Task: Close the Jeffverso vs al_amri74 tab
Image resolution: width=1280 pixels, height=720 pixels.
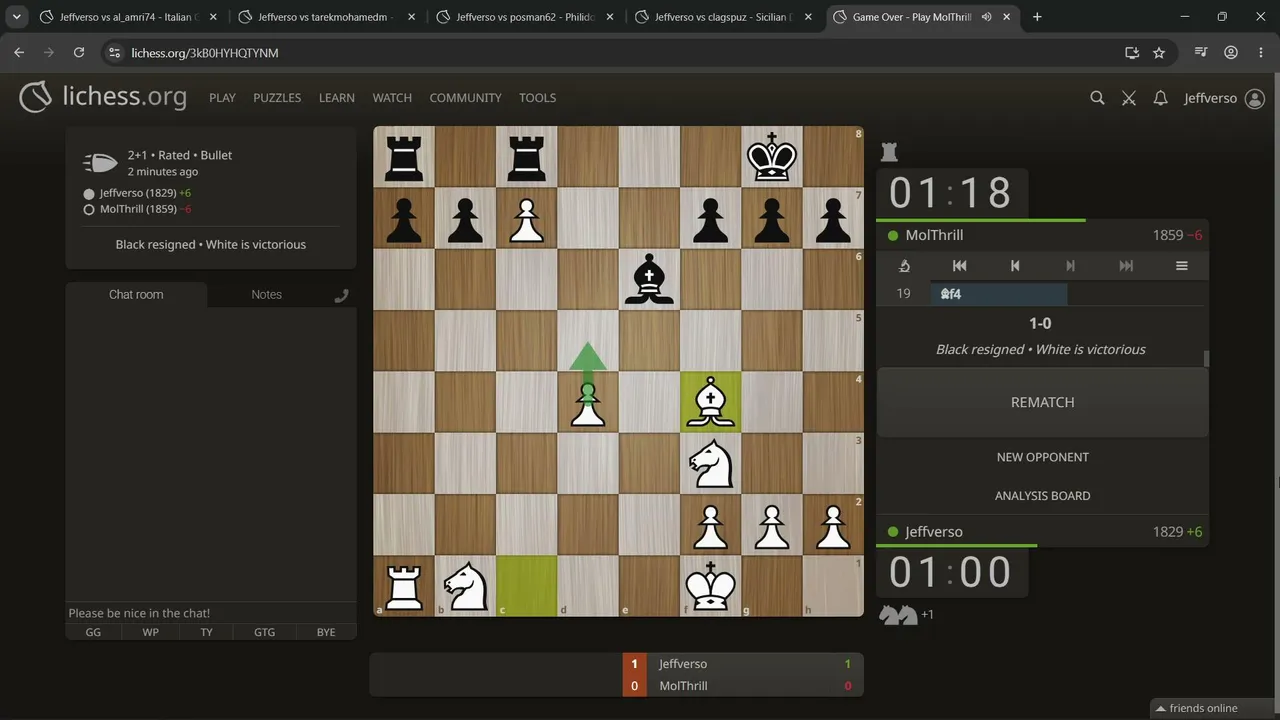Action: click(x=213, y=17)
